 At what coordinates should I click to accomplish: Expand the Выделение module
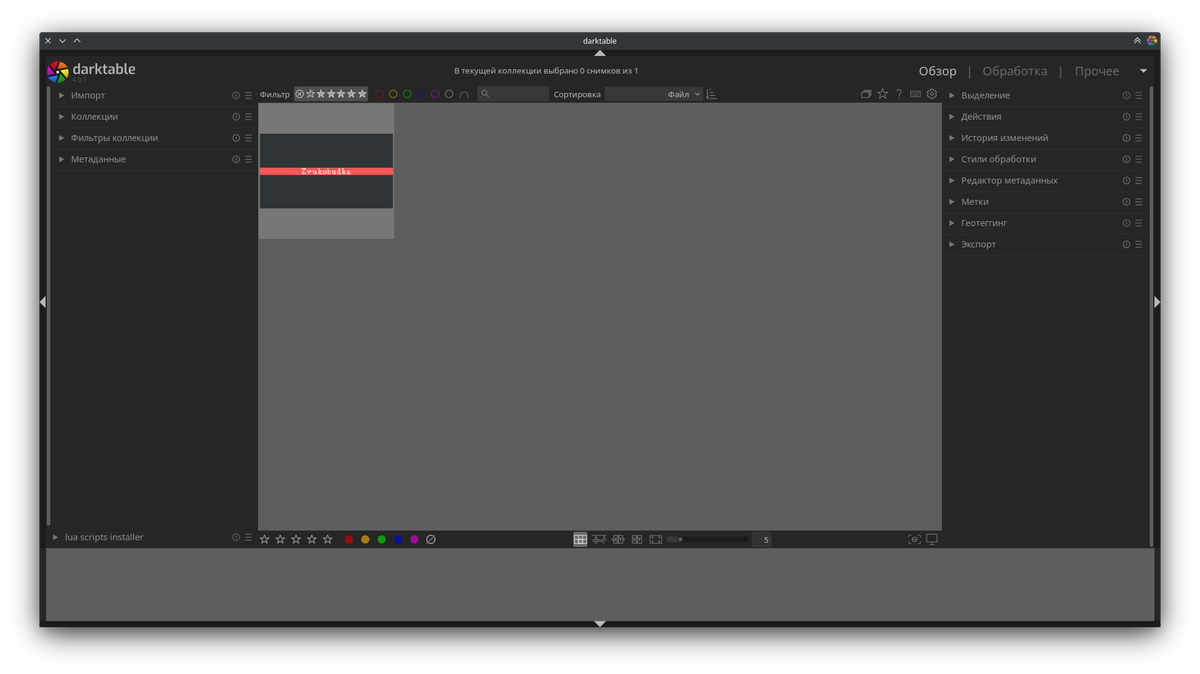(x=951, y=96)
